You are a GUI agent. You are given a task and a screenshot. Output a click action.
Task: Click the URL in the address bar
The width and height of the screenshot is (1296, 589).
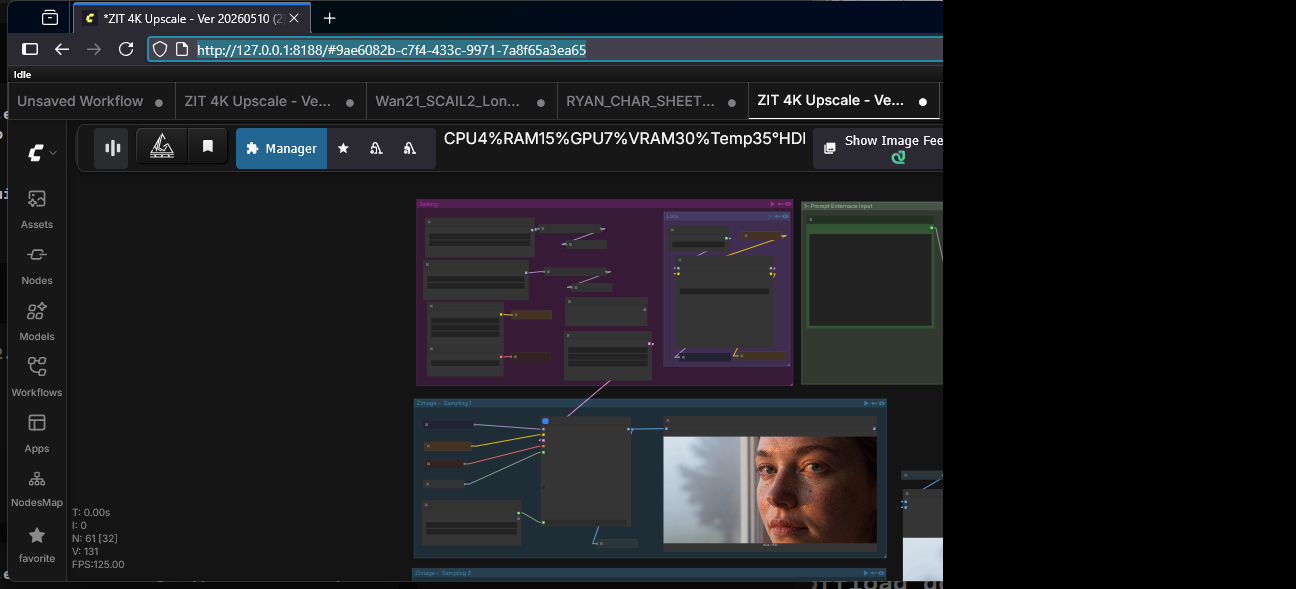[x=391, y=49]
